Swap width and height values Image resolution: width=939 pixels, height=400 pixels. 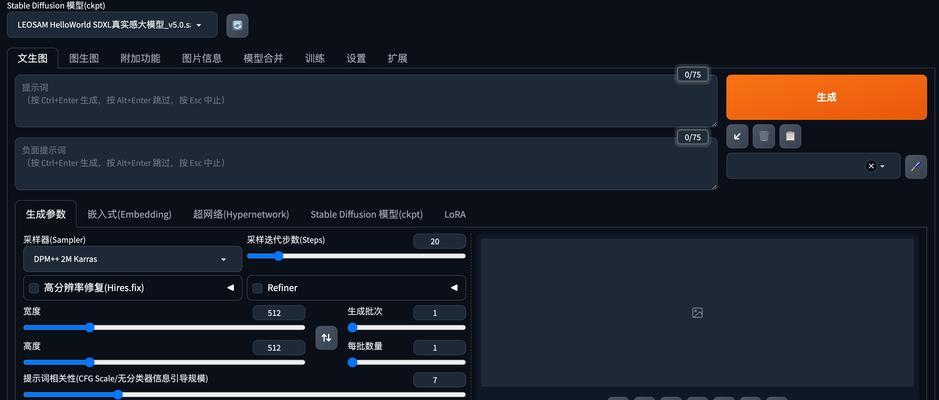tap(326, 338)
